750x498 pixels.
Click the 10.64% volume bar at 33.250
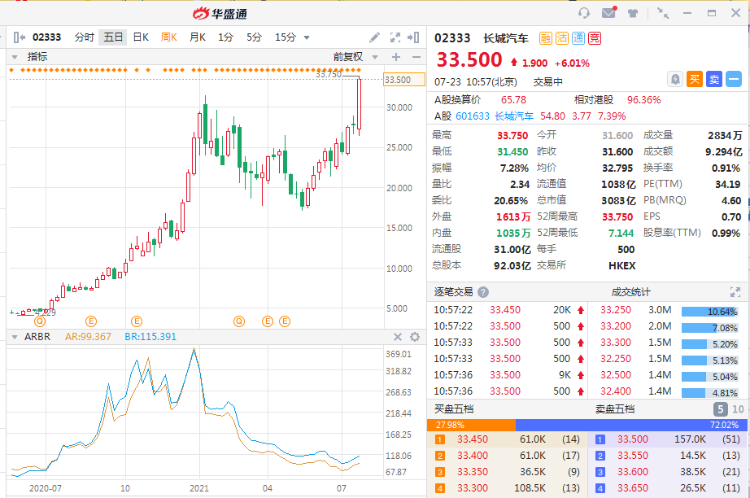[710, 312]
